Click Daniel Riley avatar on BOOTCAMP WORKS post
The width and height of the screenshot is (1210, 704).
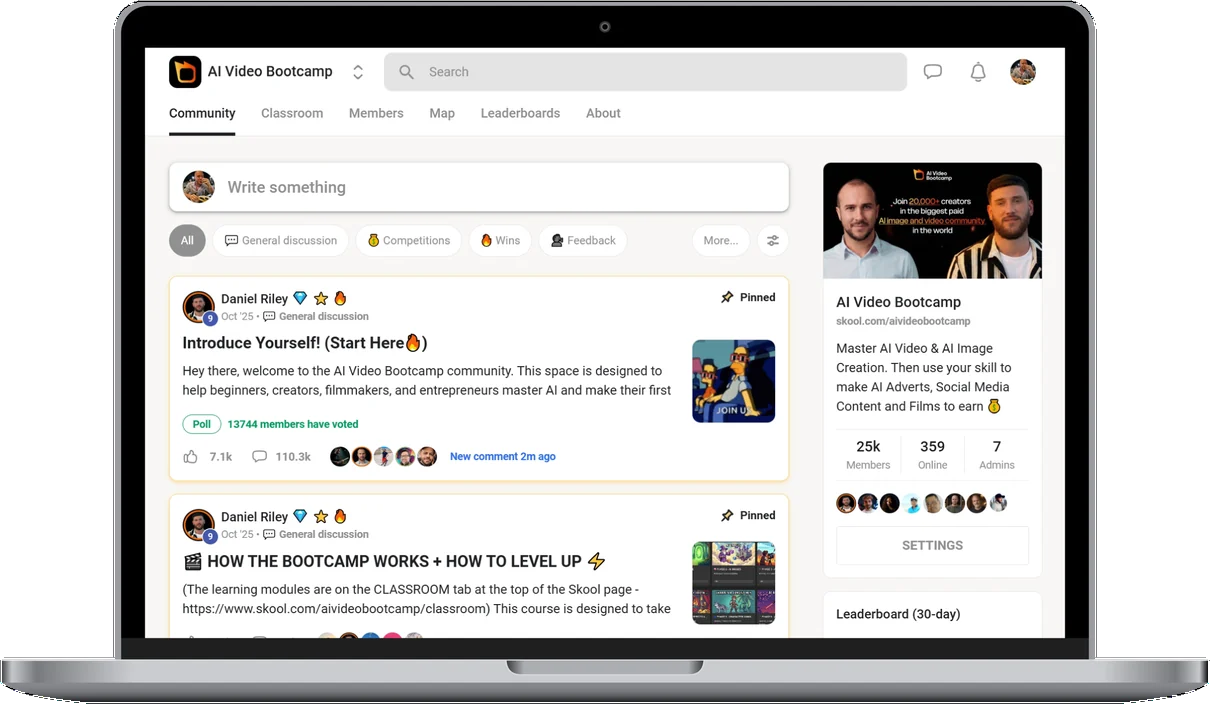[199, 525]
